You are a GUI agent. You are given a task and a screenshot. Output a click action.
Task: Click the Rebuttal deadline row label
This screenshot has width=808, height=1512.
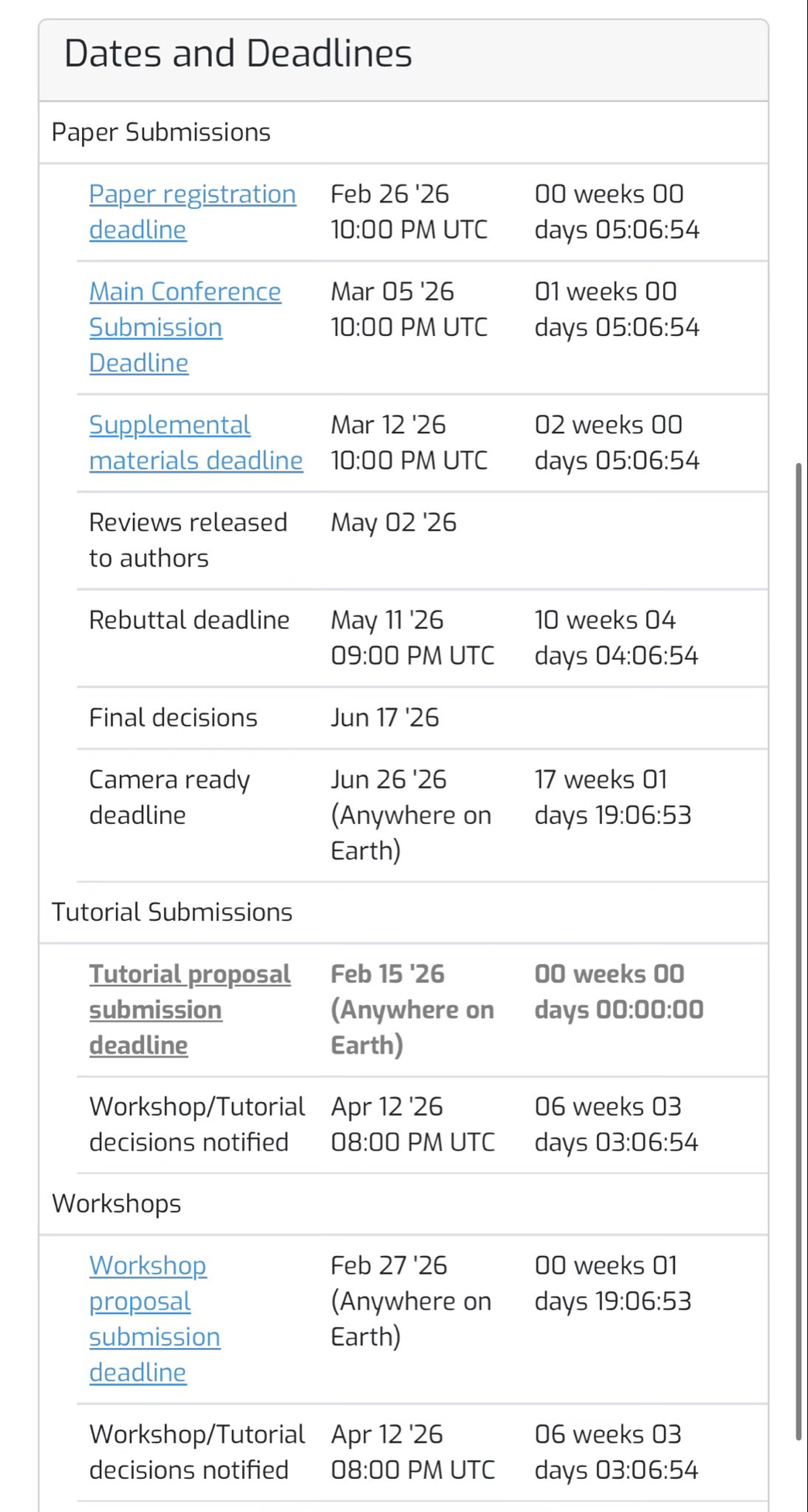pyautogui.click(x=189, y=620)
